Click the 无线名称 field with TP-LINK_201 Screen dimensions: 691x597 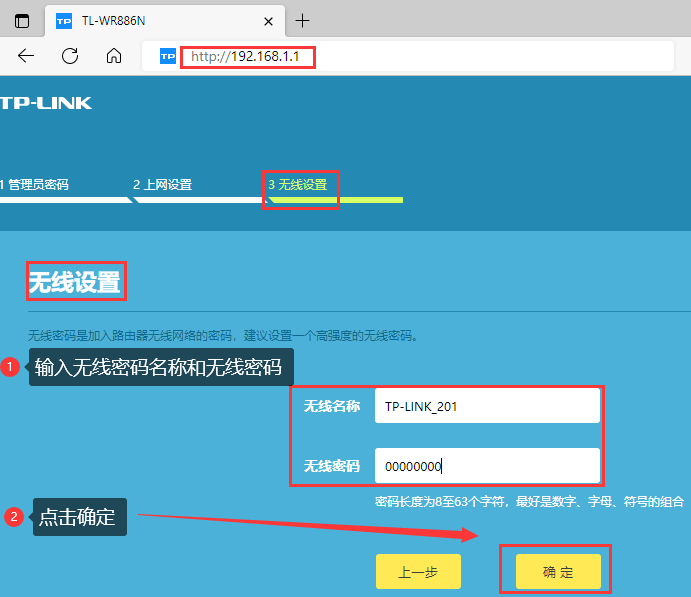487,406
